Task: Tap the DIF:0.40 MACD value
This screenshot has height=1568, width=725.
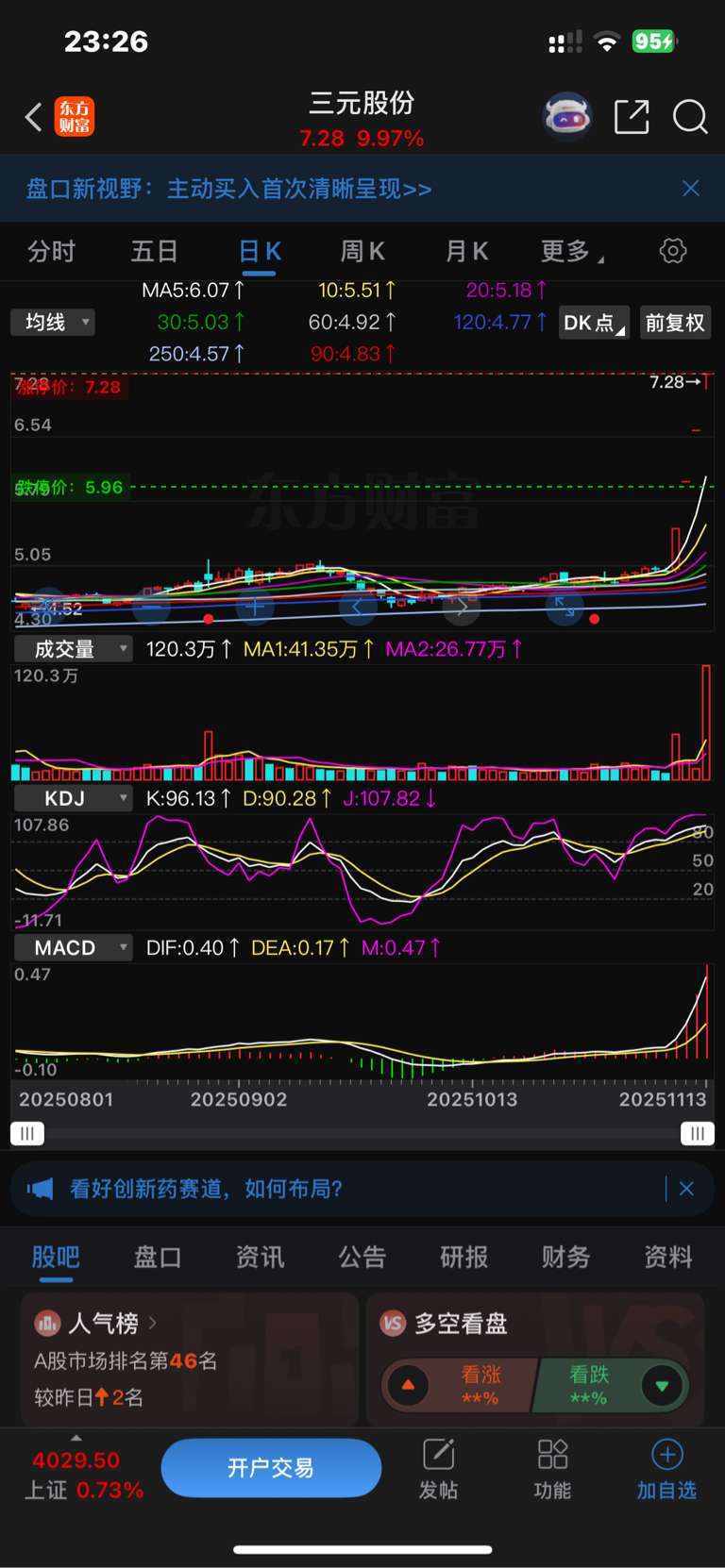Action: (x=193, y=947)
